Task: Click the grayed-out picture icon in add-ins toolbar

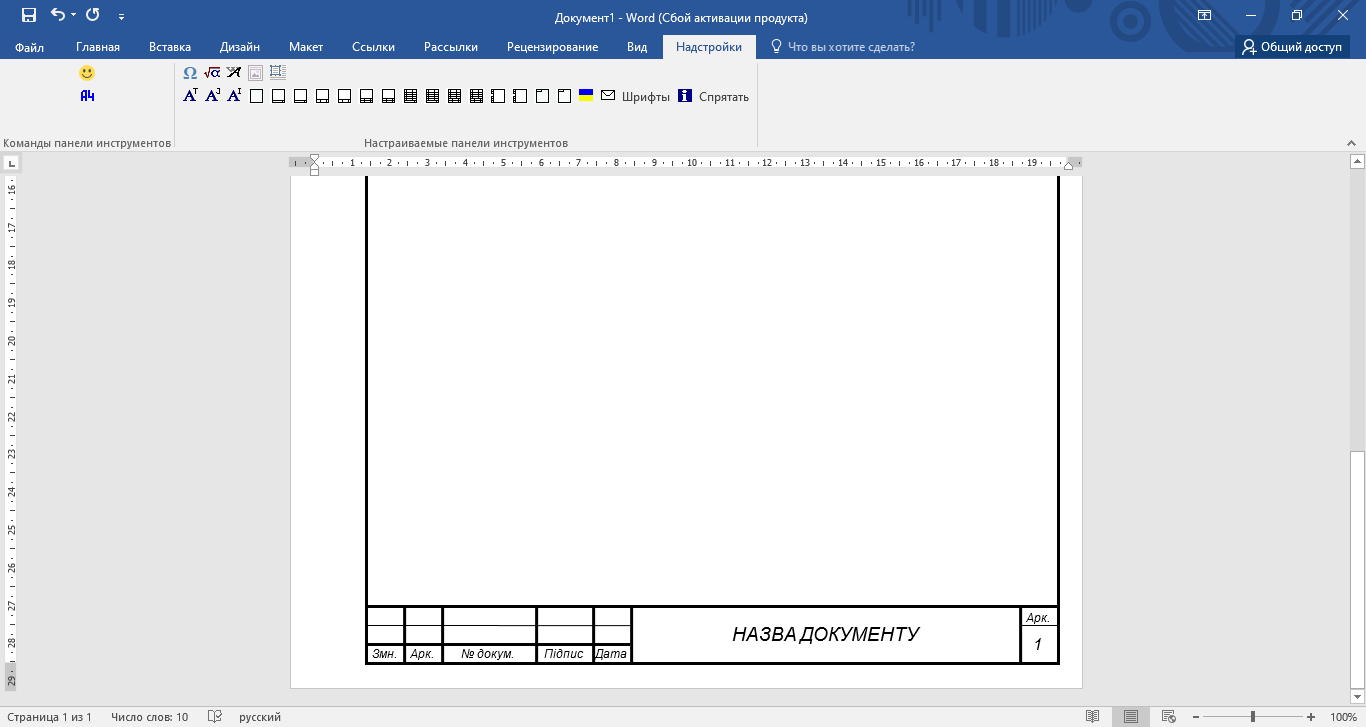Action: [x=256, y=73]
